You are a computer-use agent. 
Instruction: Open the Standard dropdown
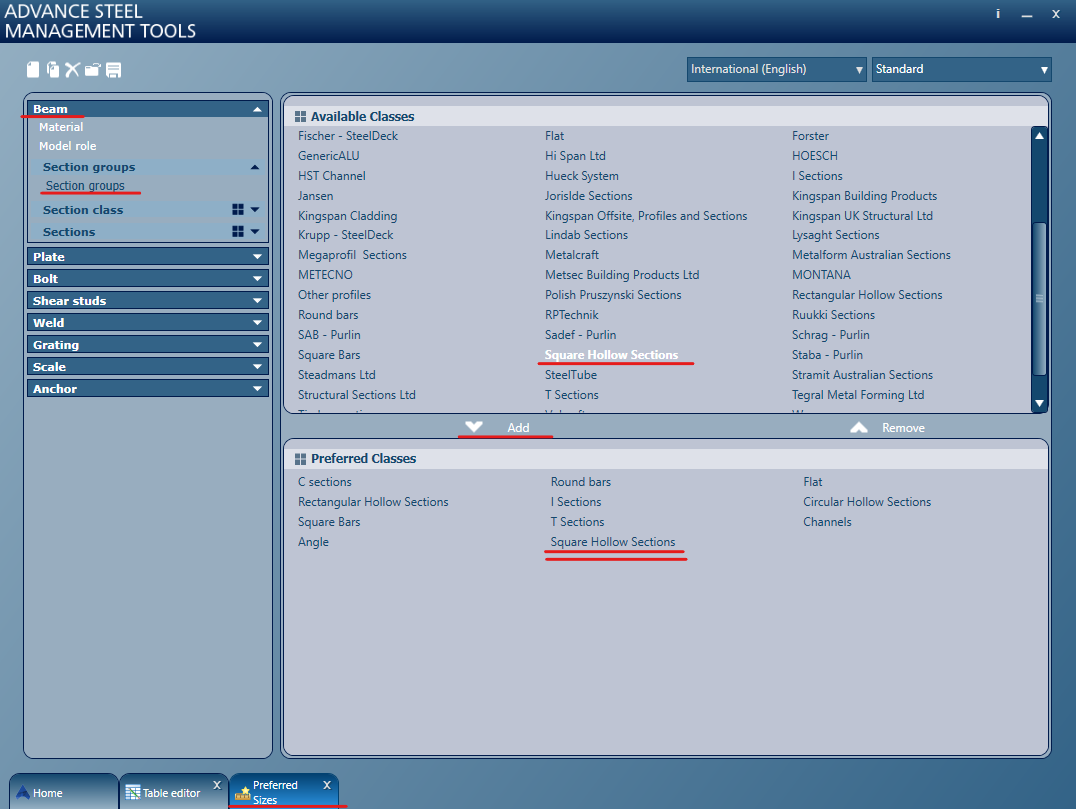(961, 69)
